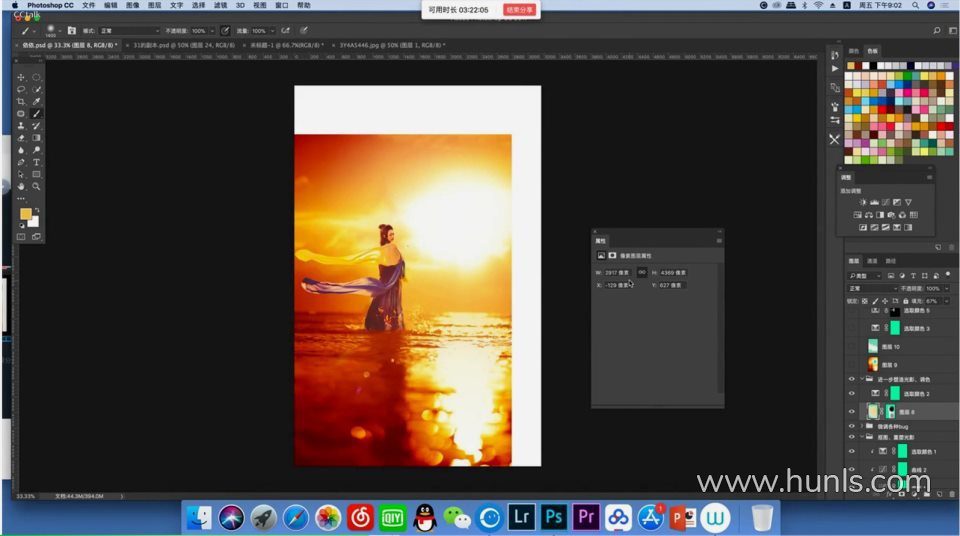Open flow value dropdown arrow

click(272, 31)
